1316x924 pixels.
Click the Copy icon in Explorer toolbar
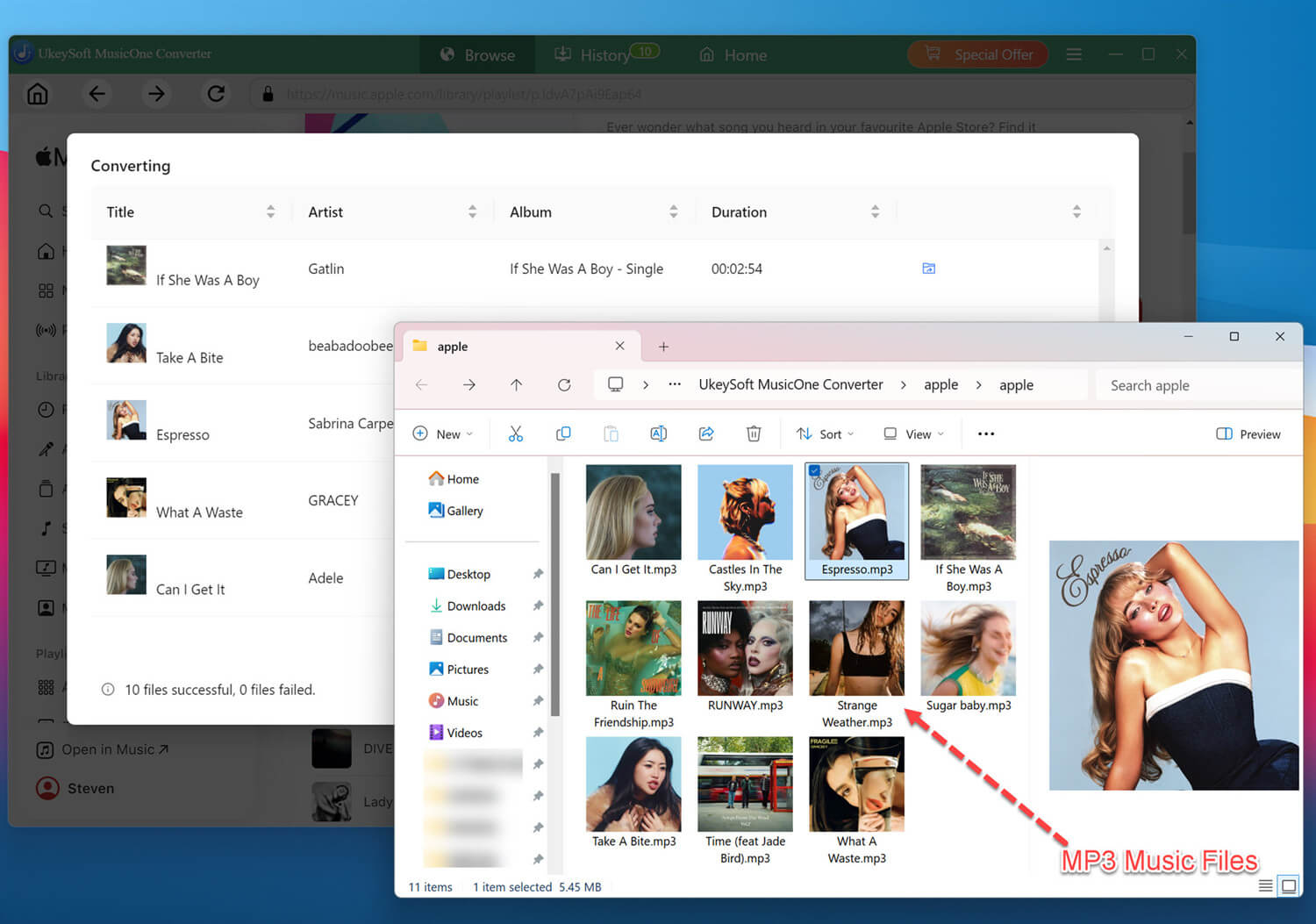(x=563, y=433)
